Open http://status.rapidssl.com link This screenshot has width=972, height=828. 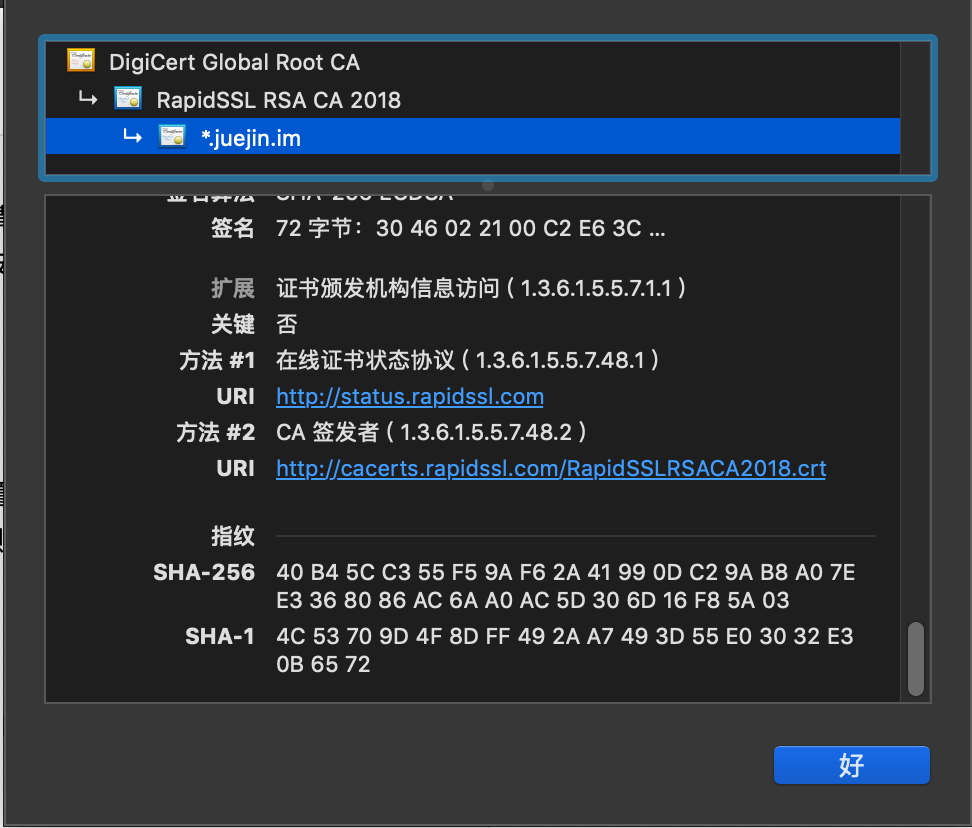tap(410, 397)
